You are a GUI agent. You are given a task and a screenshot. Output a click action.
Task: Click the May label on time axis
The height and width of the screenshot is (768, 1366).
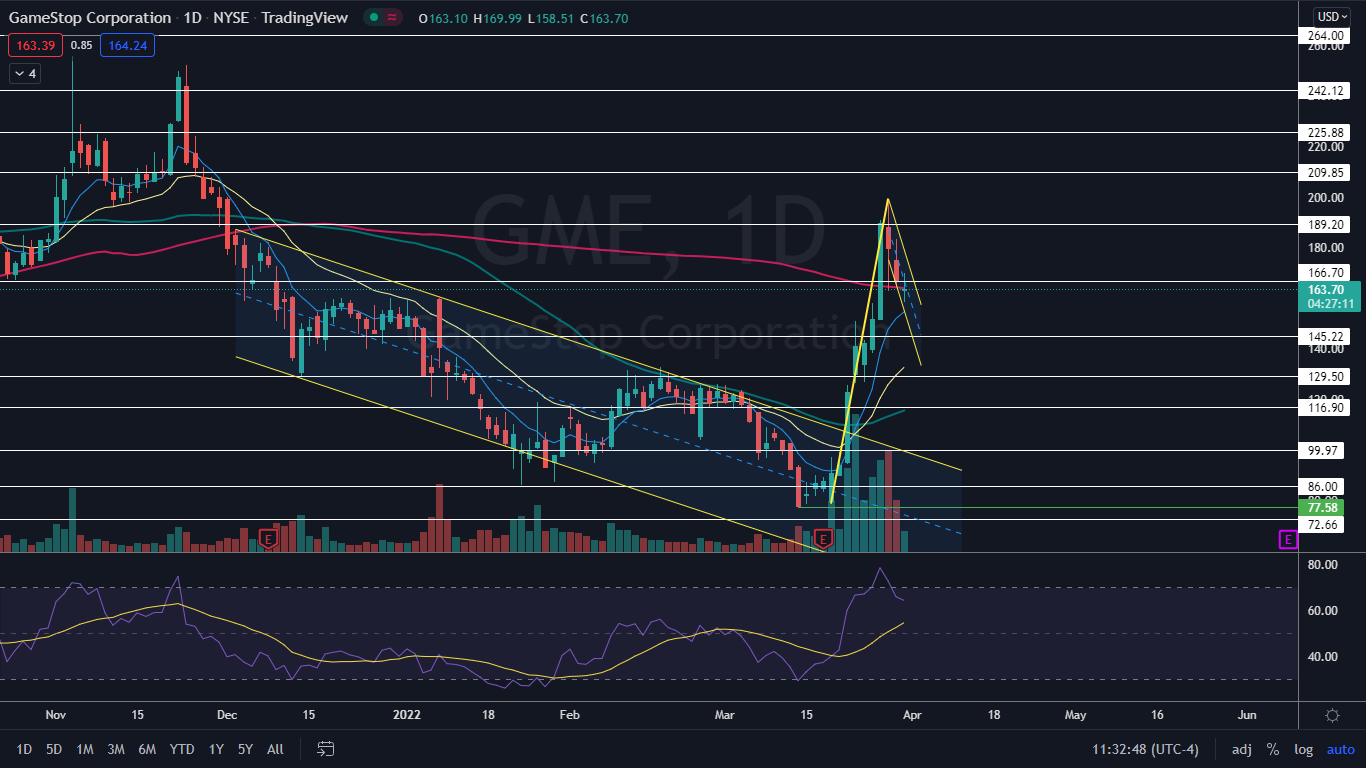[x=1075, y=716]
